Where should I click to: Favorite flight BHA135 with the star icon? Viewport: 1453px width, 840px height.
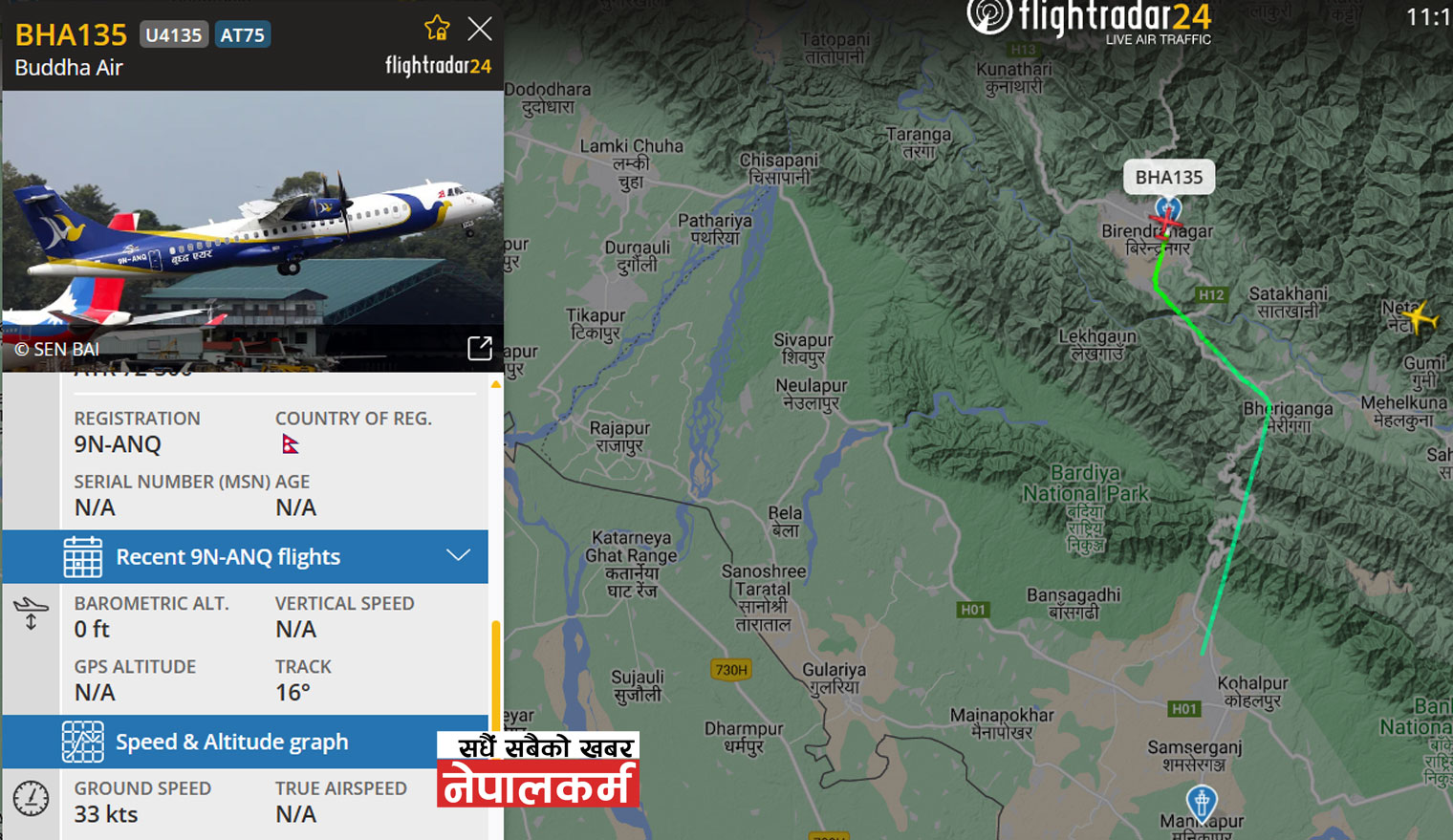437,28
